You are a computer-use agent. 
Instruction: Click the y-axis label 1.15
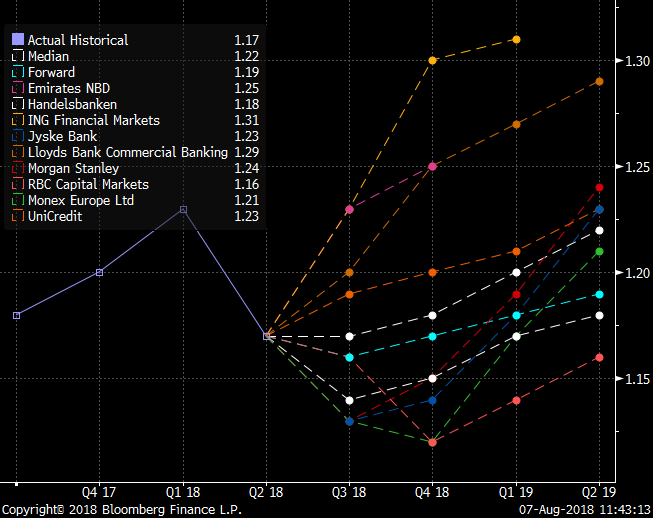(x=638, y=379)
